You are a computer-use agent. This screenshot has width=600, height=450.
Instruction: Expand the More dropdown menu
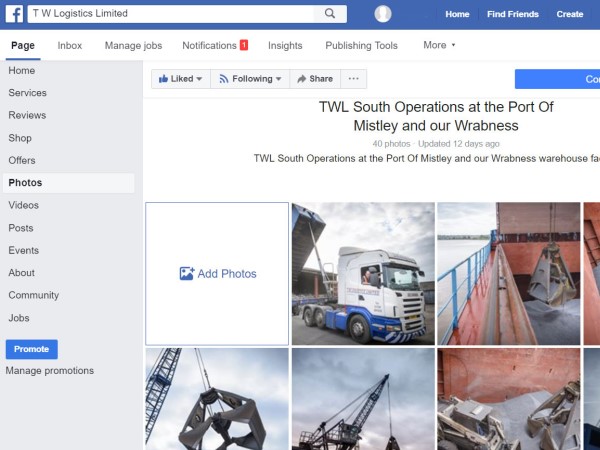[x=439, y=45]
